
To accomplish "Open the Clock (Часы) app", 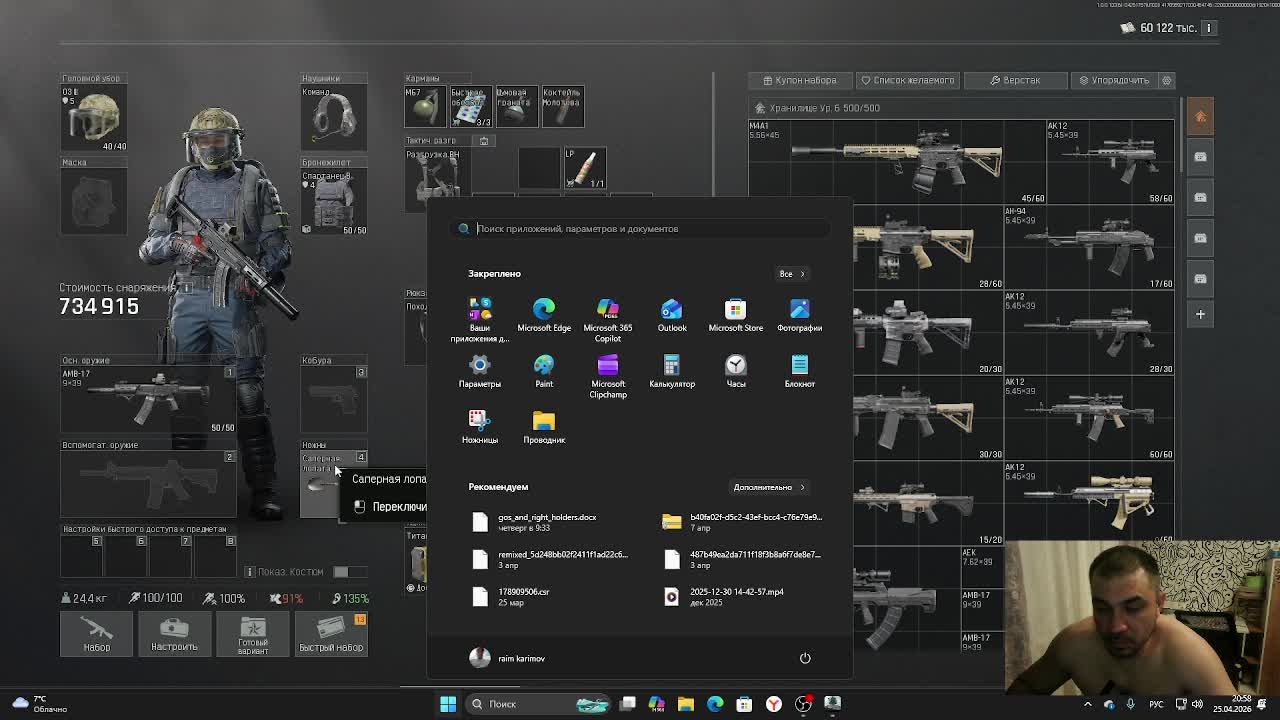I will [736, 371].
